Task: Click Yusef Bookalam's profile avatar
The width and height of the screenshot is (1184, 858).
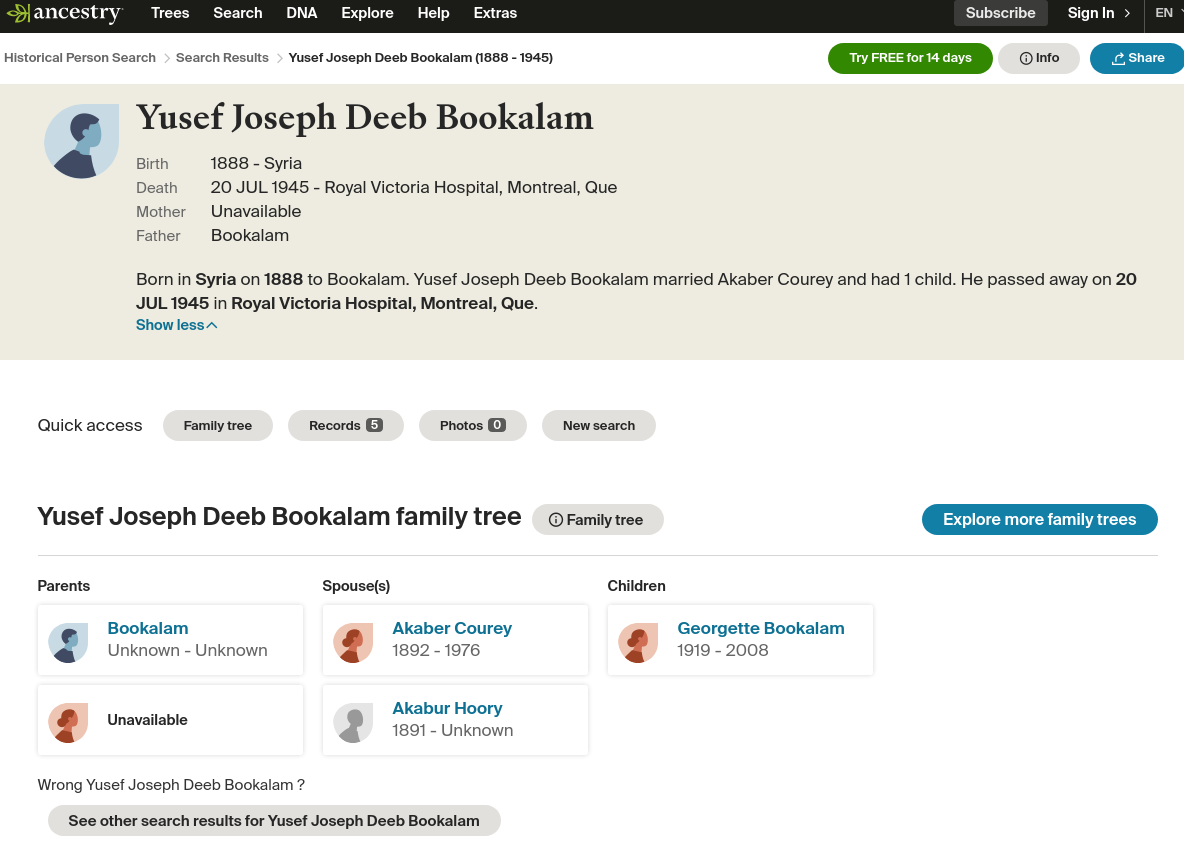Action: click(x=82, y=141)
